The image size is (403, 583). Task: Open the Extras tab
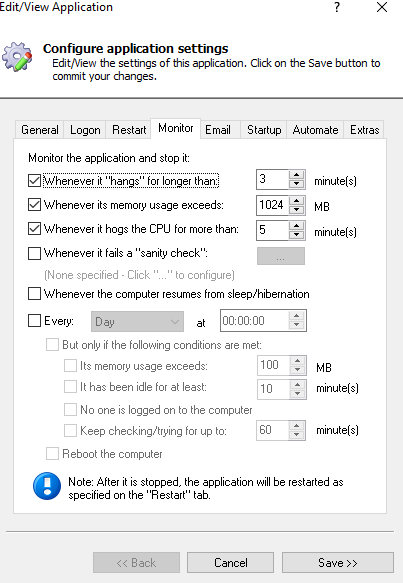tap(364, 130)
